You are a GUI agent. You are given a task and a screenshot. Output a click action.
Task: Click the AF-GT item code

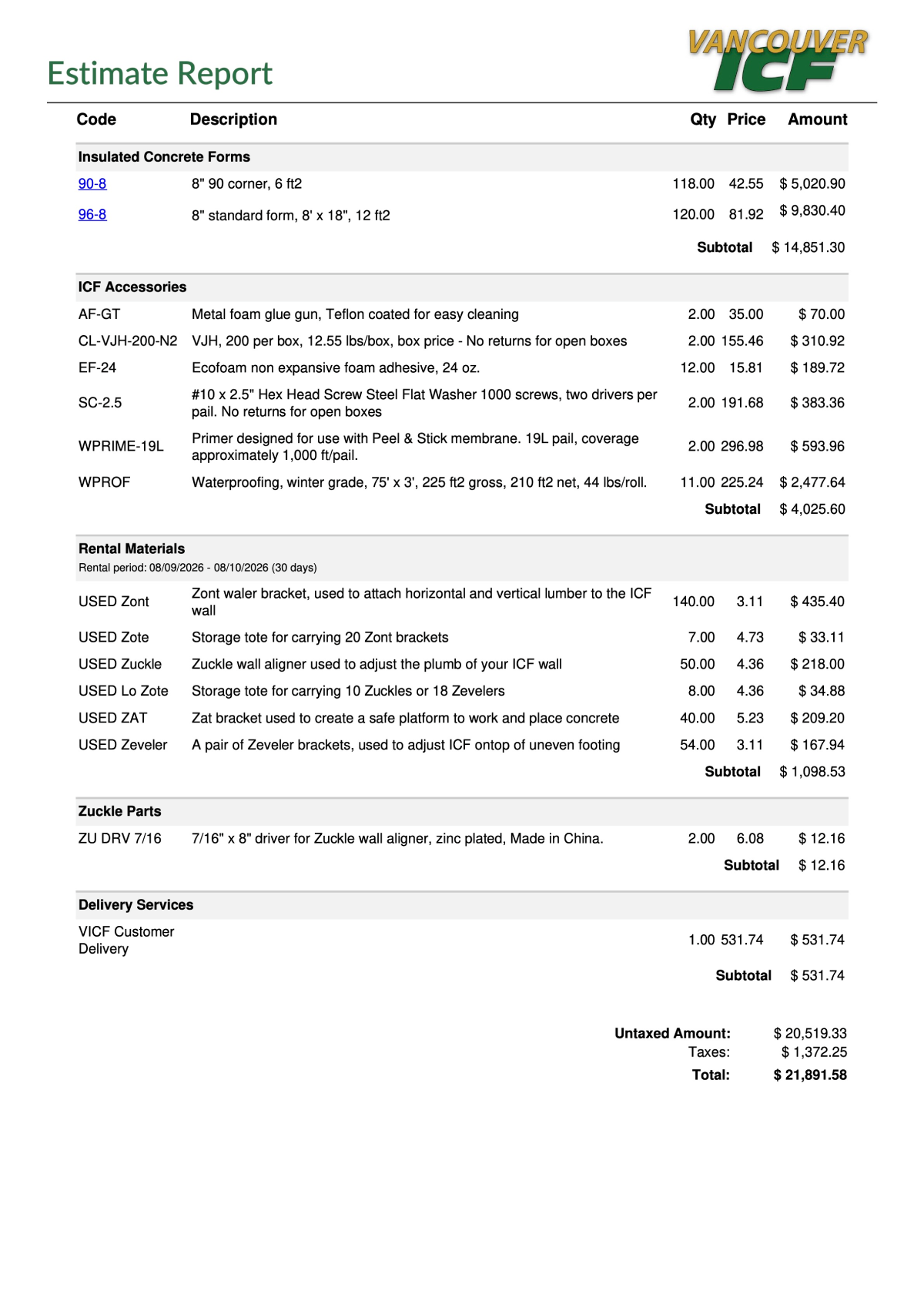[99, 314]
